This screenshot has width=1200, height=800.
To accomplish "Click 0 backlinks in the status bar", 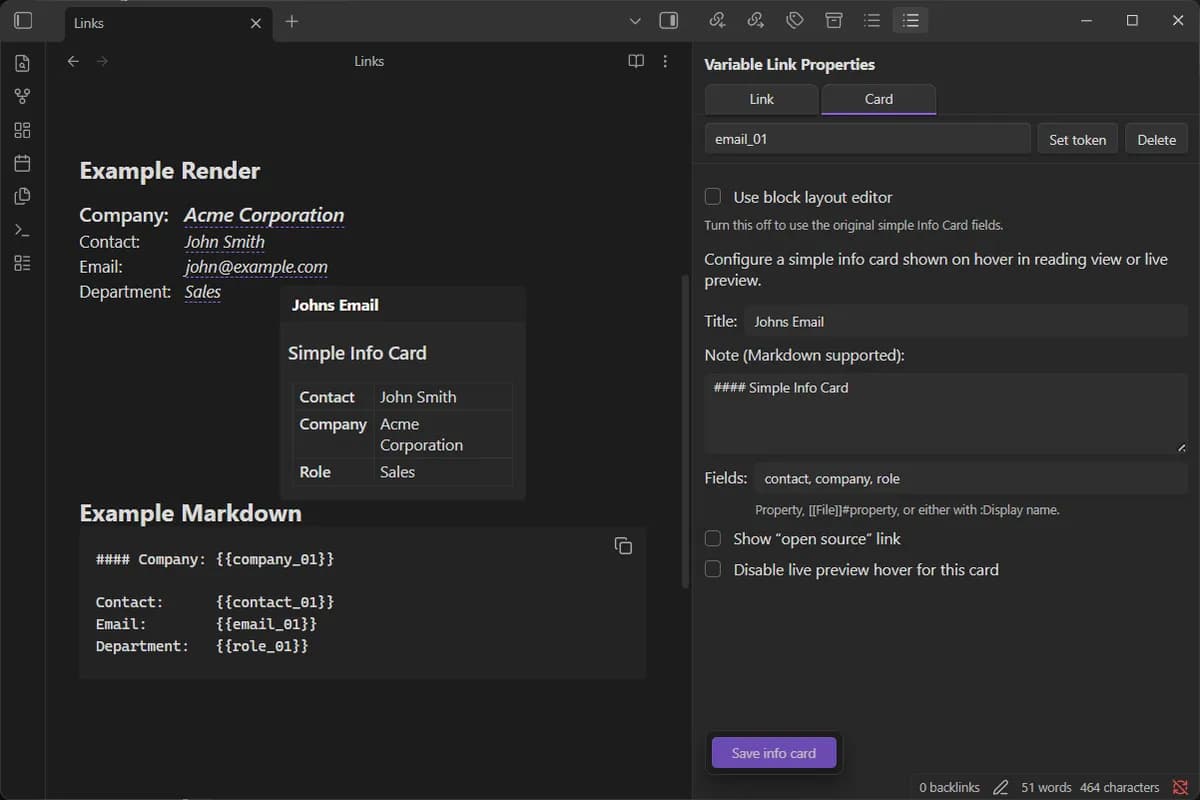I will click(x=949, y=787).
